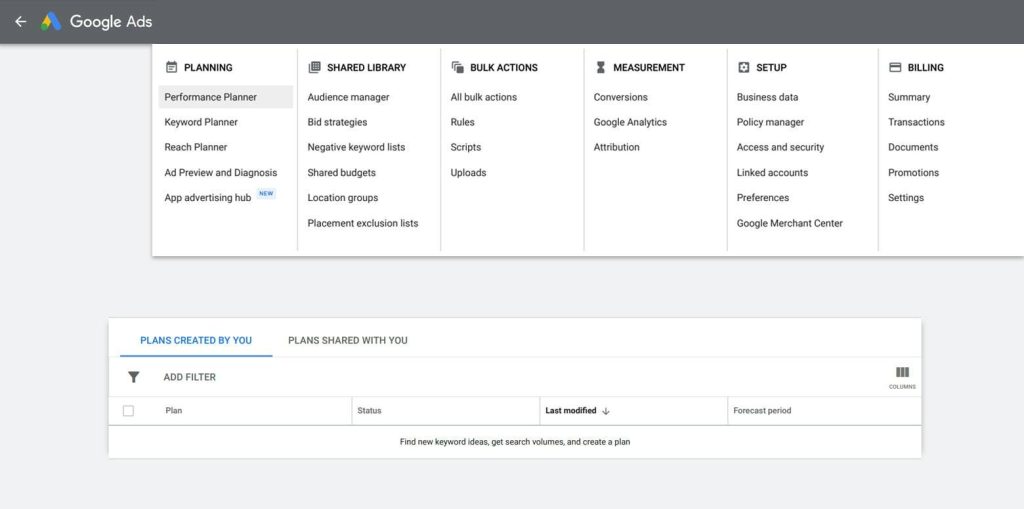Open Uploads under Bulk Actions
Screen dimensions: 1024x509
click(468, 172)
